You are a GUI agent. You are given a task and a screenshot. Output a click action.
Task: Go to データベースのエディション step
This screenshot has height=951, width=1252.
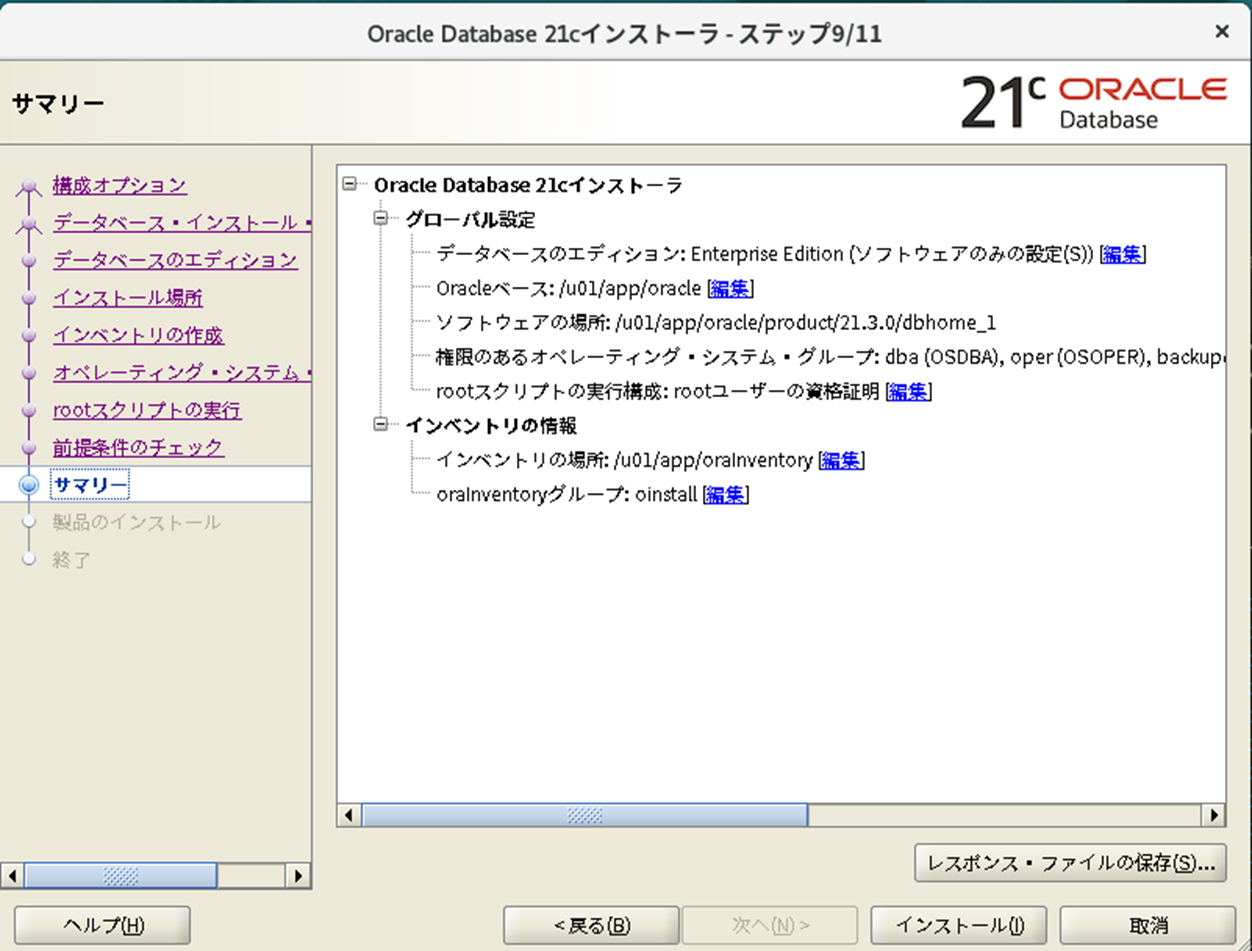[175, 260]
